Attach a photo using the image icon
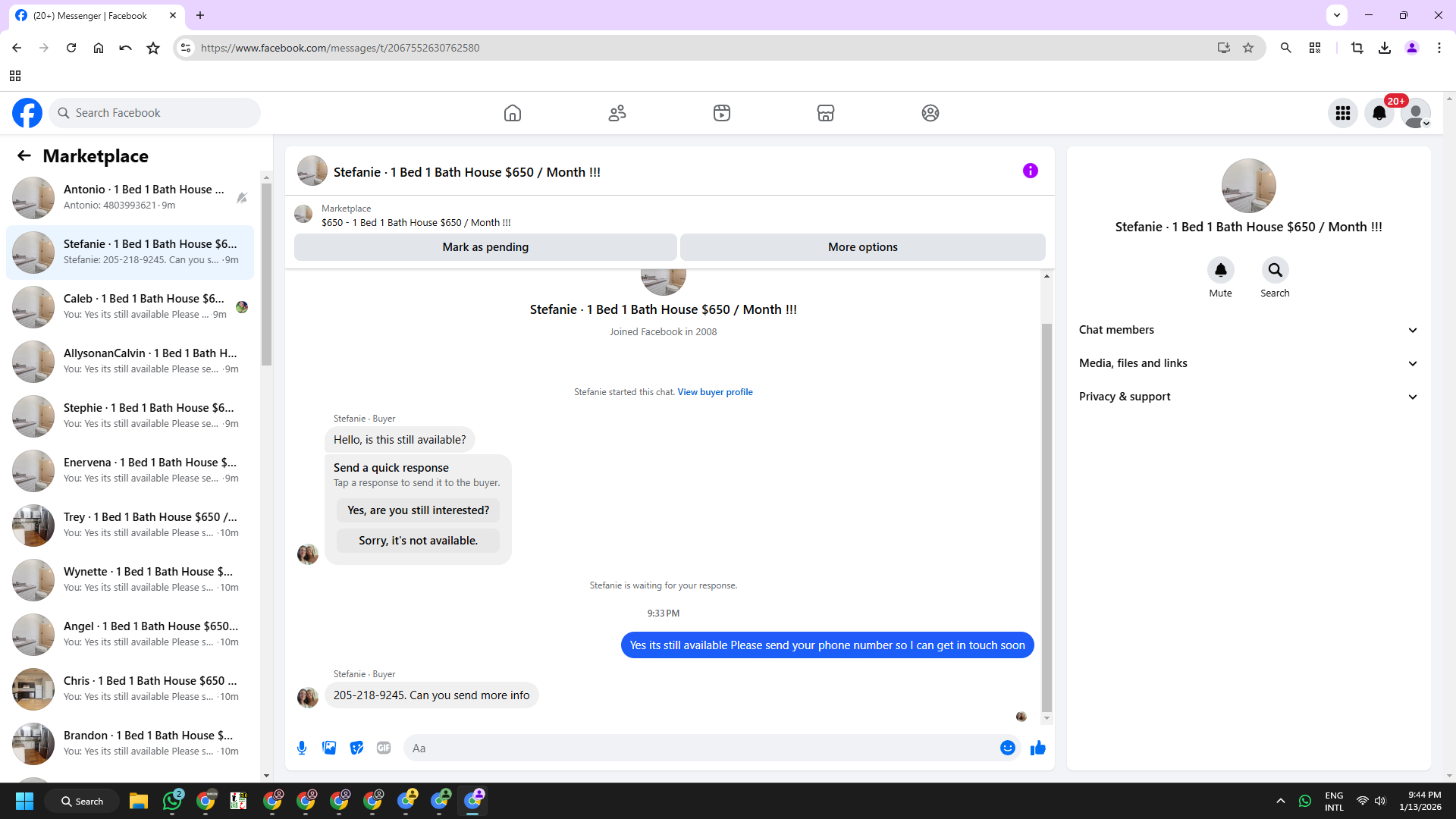This screenshot has width=1456, height=819. (329, 748)
